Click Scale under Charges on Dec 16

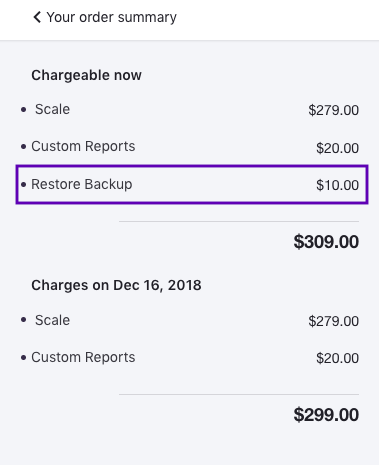[52, 320]
